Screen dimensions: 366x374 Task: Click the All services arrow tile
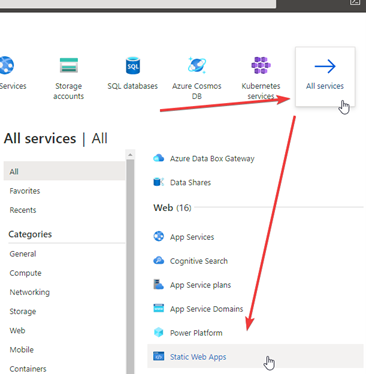click(x=325, y=77)
